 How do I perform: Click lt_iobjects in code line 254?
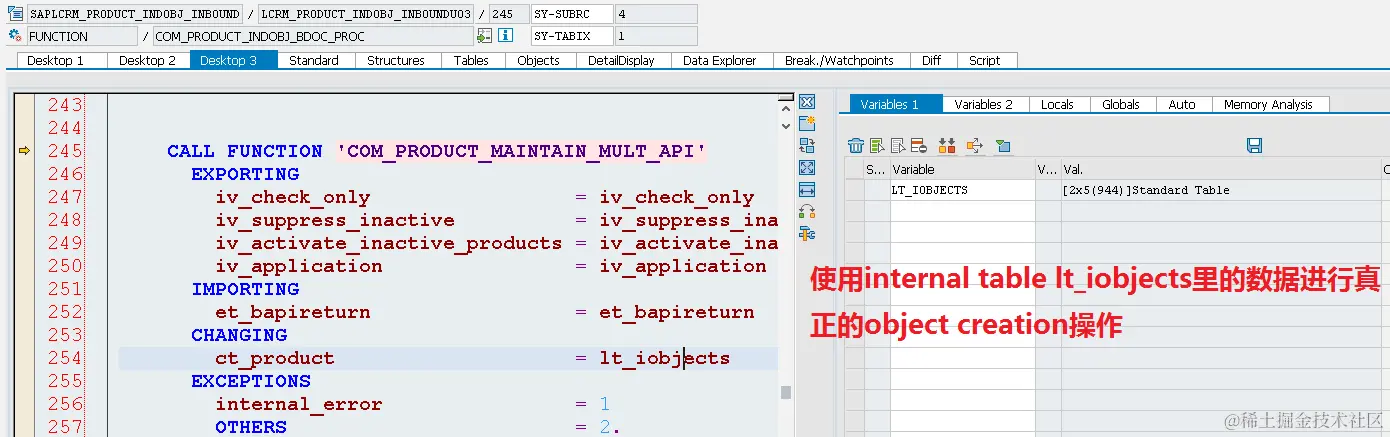(x=665, y=358)
